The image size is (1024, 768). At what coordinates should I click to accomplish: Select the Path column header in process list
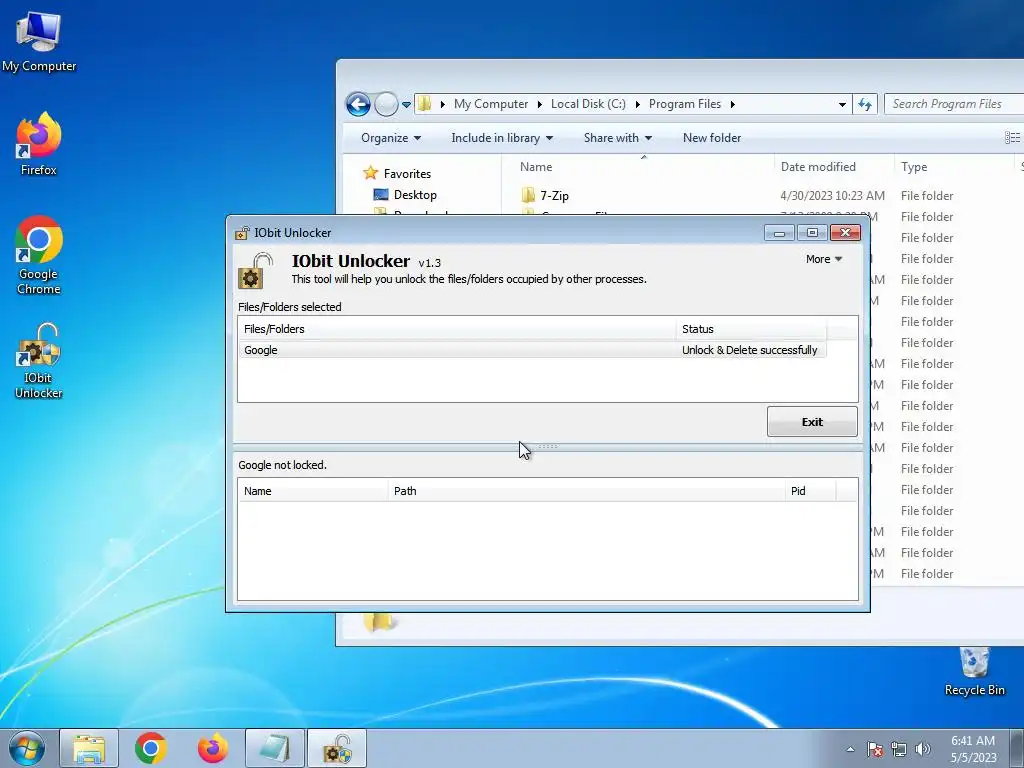(586, 491)
